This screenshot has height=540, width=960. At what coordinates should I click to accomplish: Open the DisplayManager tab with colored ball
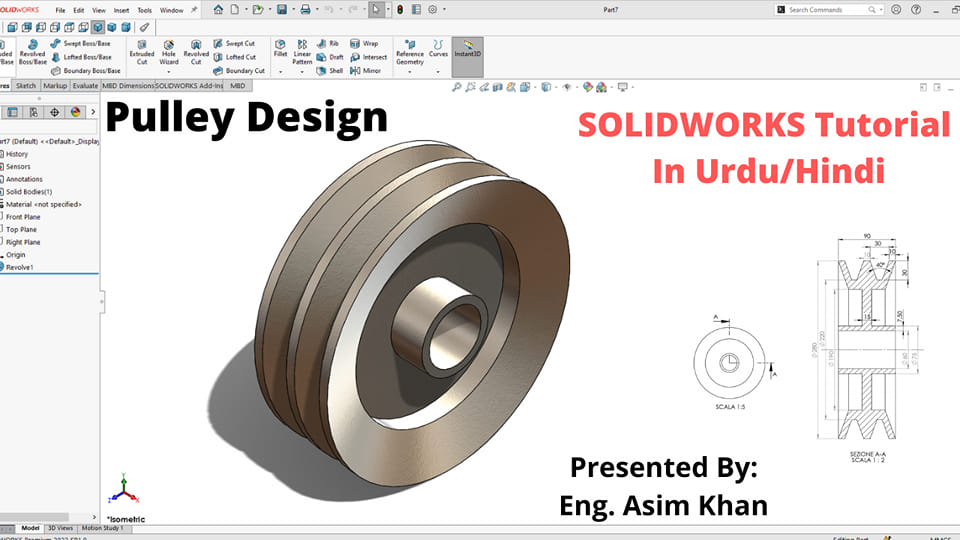click(75, 112)
